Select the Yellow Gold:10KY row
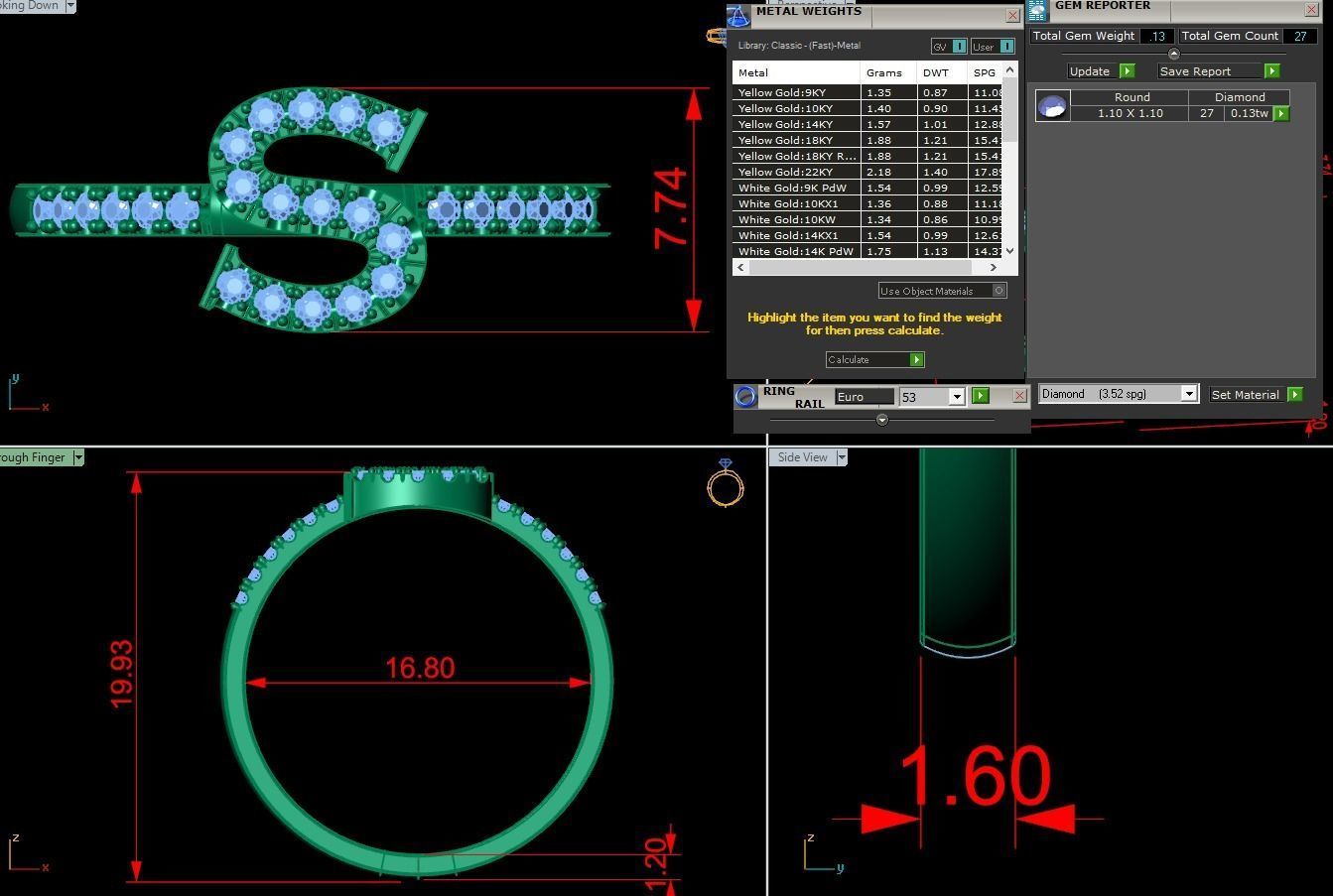Viewport: 1333px width, 896px height. [x=868, y=108]
